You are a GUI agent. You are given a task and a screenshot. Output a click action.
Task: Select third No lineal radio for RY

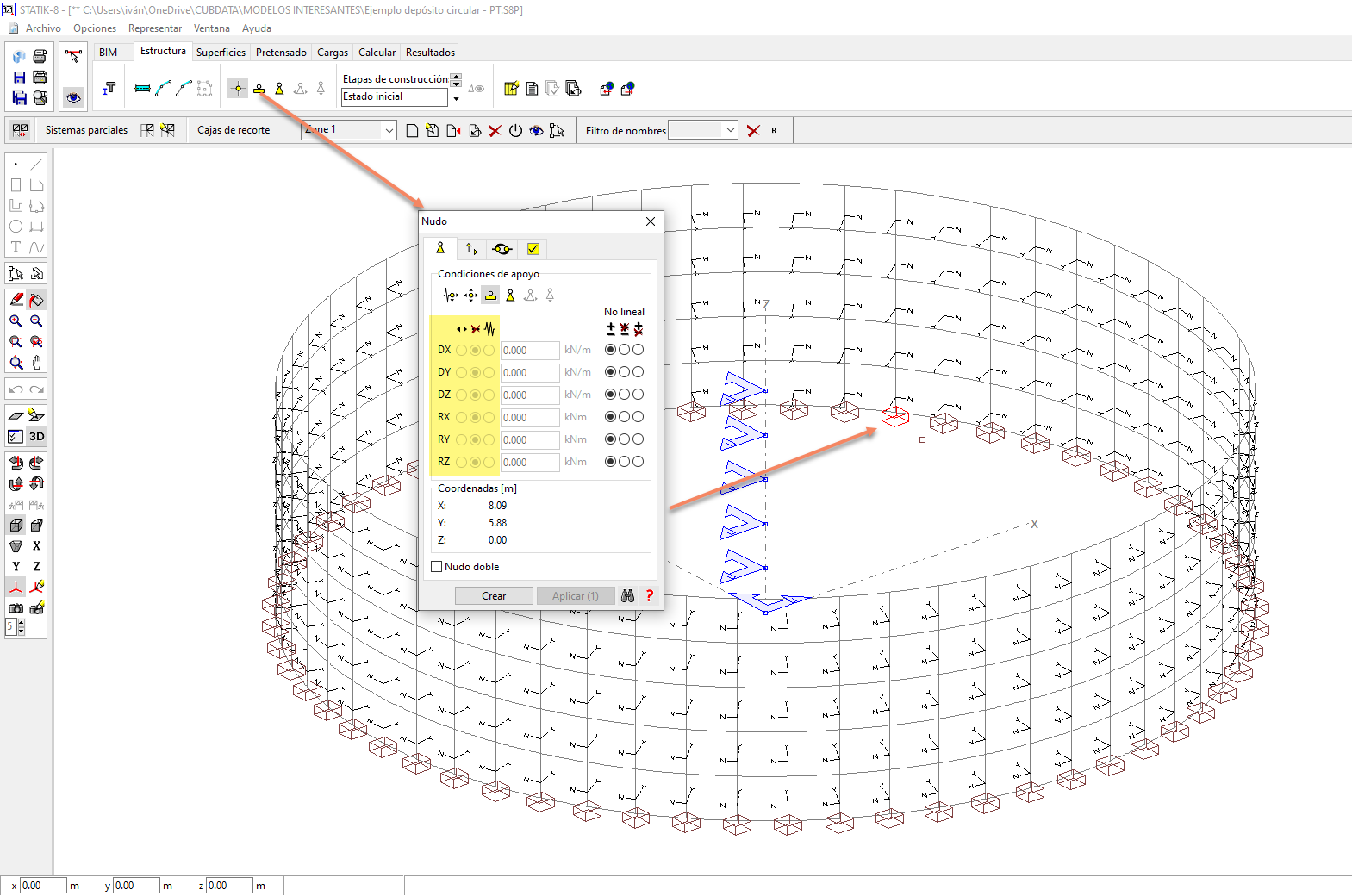coord(638,439)
